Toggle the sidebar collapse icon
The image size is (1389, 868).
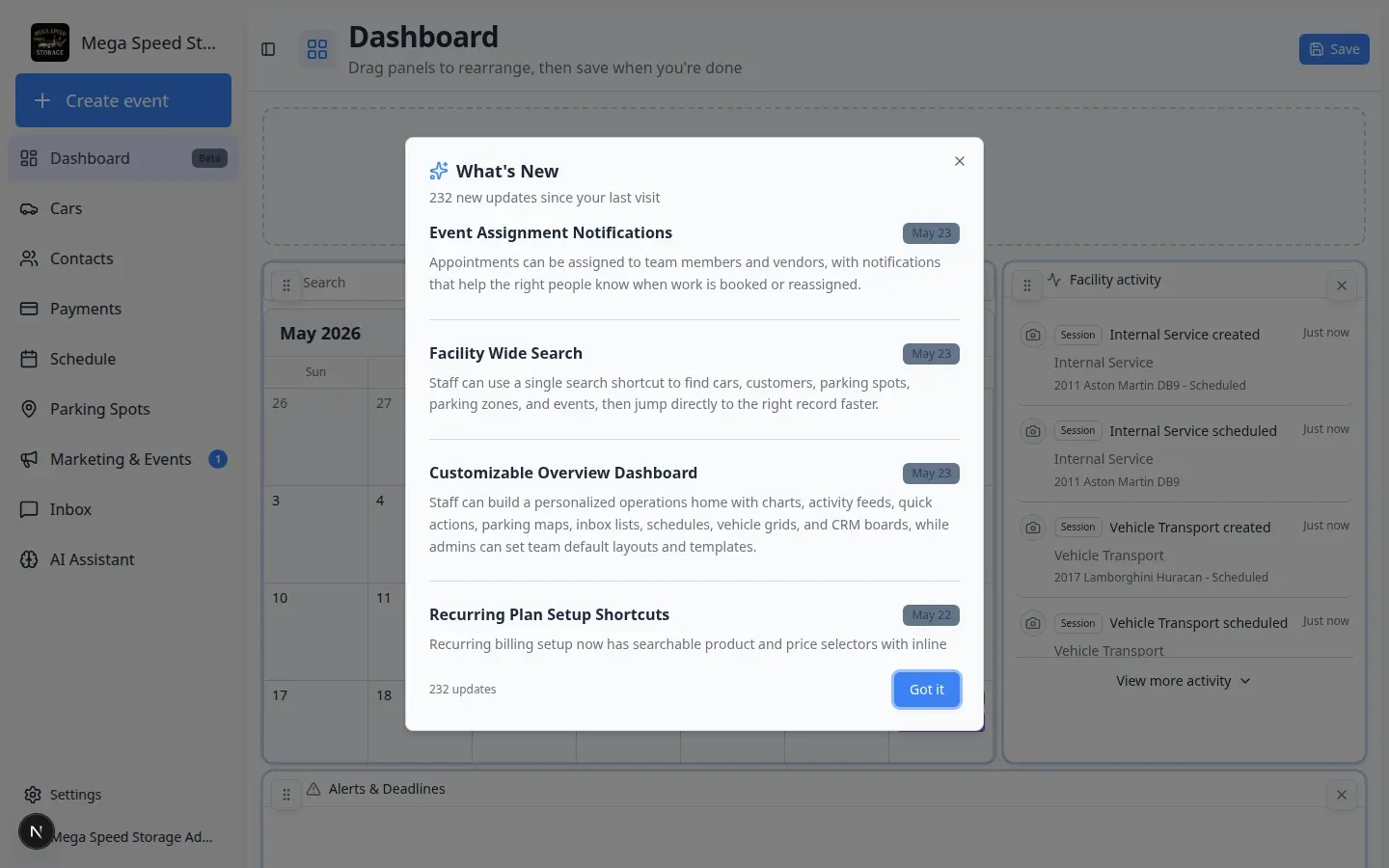(268, 49)
